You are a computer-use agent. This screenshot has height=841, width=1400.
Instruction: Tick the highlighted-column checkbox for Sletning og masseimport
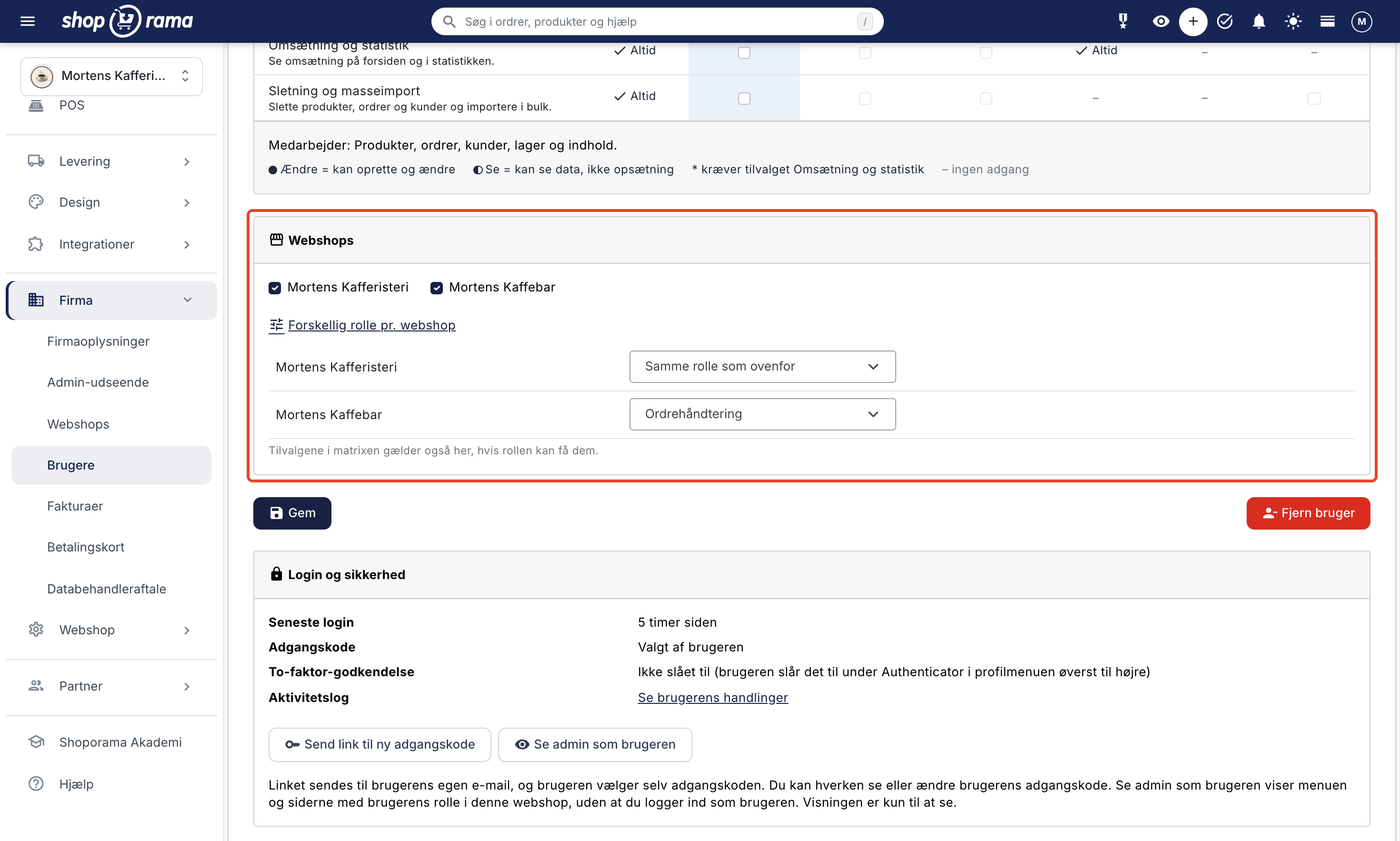pos(744,98)
